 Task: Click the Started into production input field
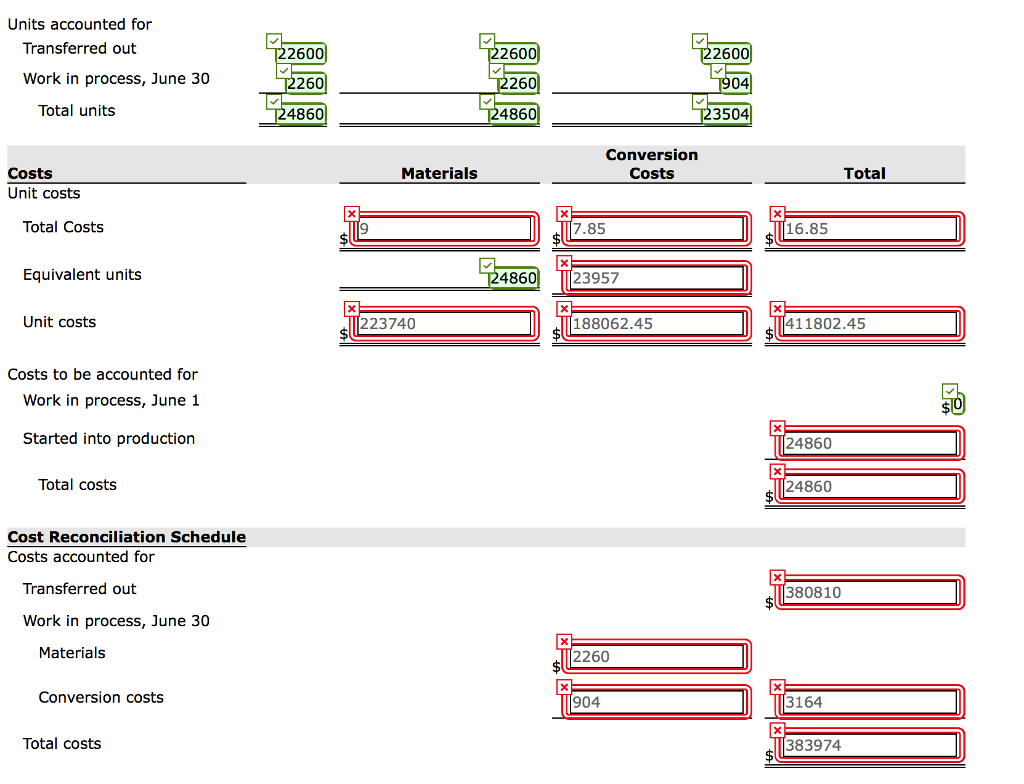tap(870, 443)
